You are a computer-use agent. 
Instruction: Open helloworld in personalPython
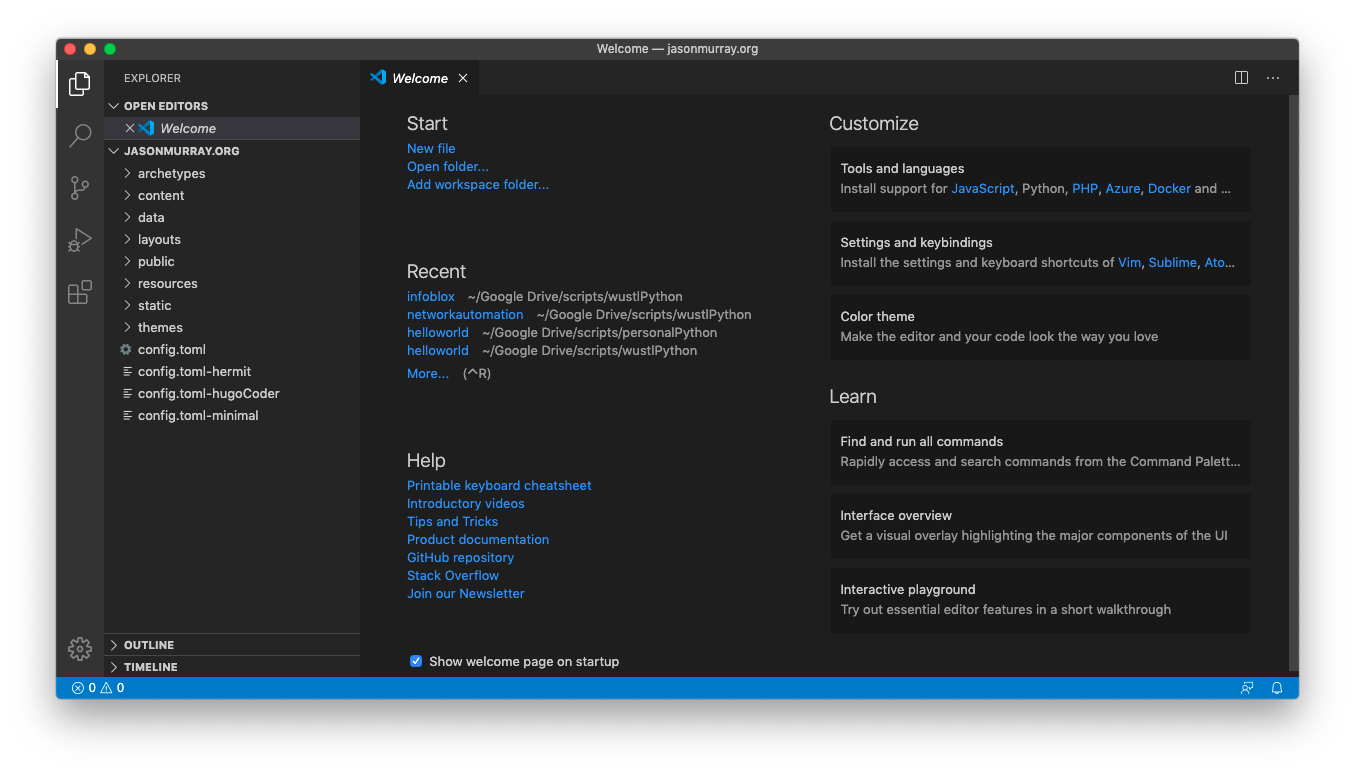tap(438, 332)
